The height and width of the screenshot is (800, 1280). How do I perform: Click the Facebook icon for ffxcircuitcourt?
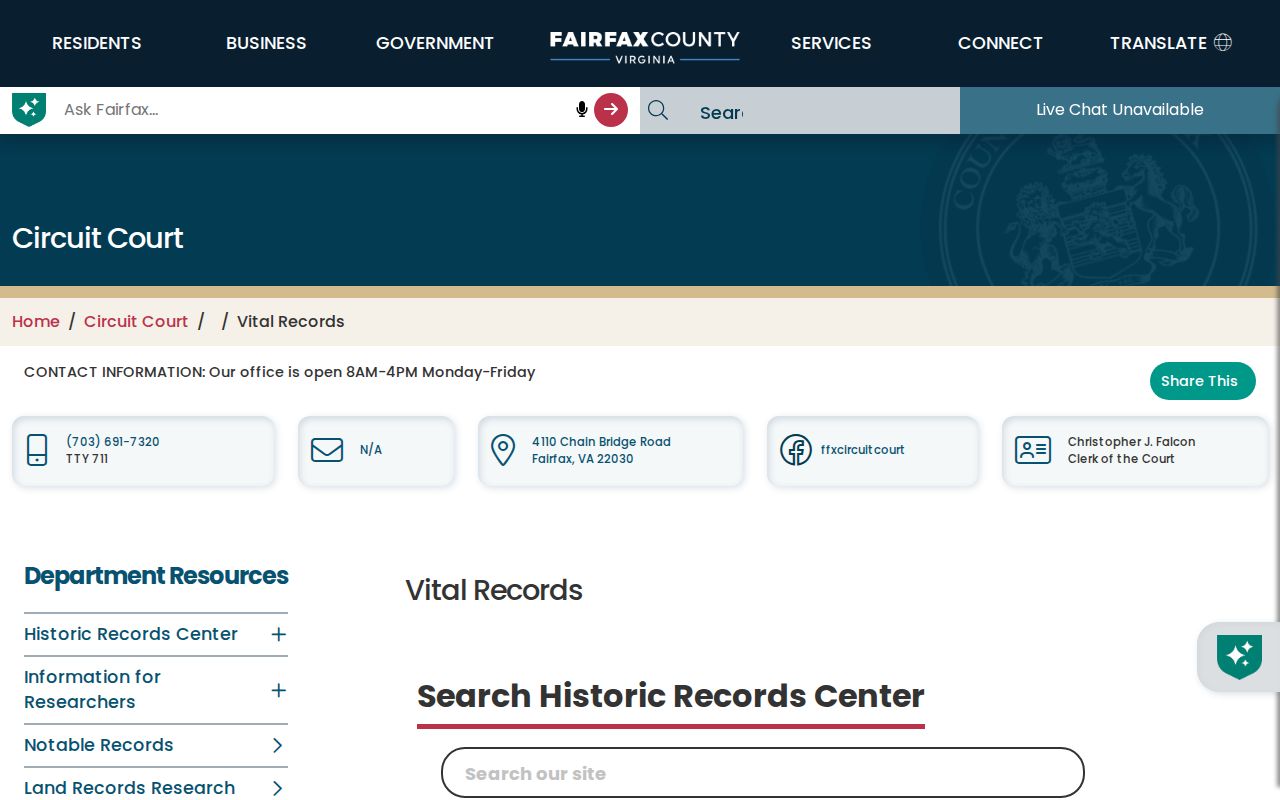(x=796, y=450)
